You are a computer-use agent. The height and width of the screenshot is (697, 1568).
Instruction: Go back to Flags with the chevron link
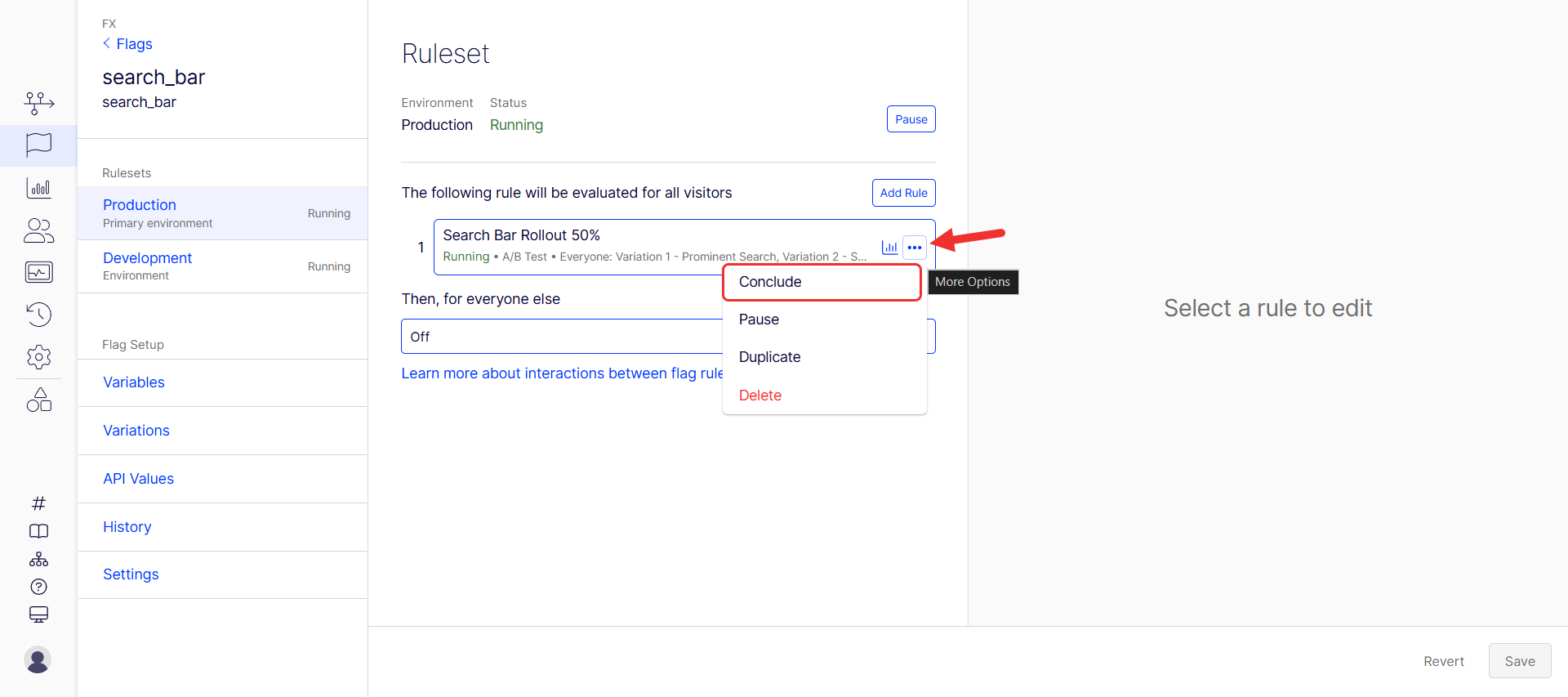(x=127, y=44)
